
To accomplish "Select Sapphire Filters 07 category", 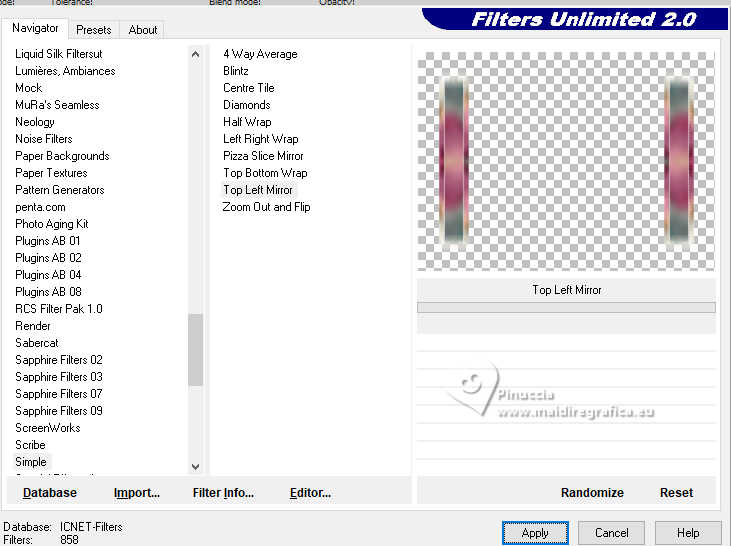I will pos(59,394).
